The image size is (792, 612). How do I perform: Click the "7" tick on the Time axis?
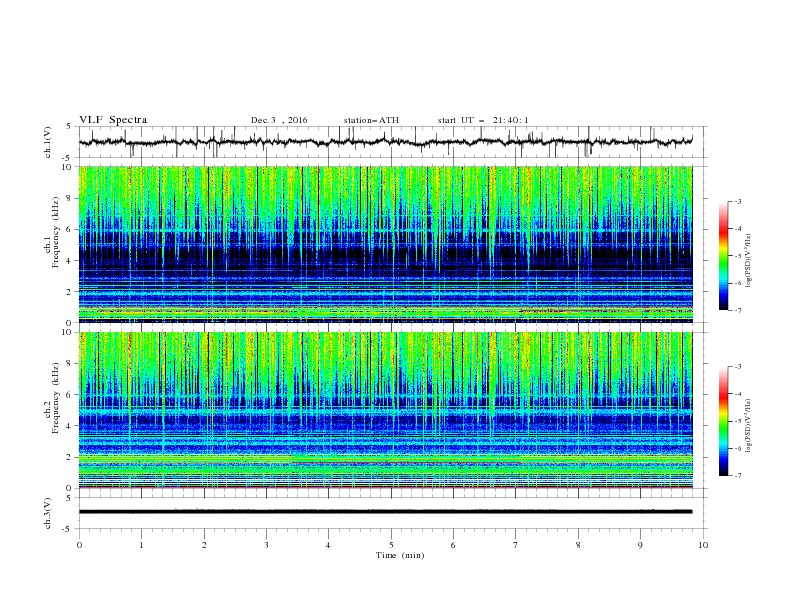(x=516, y=545)
